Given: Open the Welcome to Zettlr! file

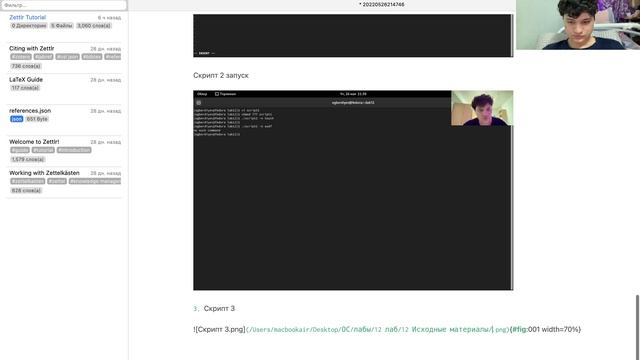Looking at the screenshot, I should 34,142.
